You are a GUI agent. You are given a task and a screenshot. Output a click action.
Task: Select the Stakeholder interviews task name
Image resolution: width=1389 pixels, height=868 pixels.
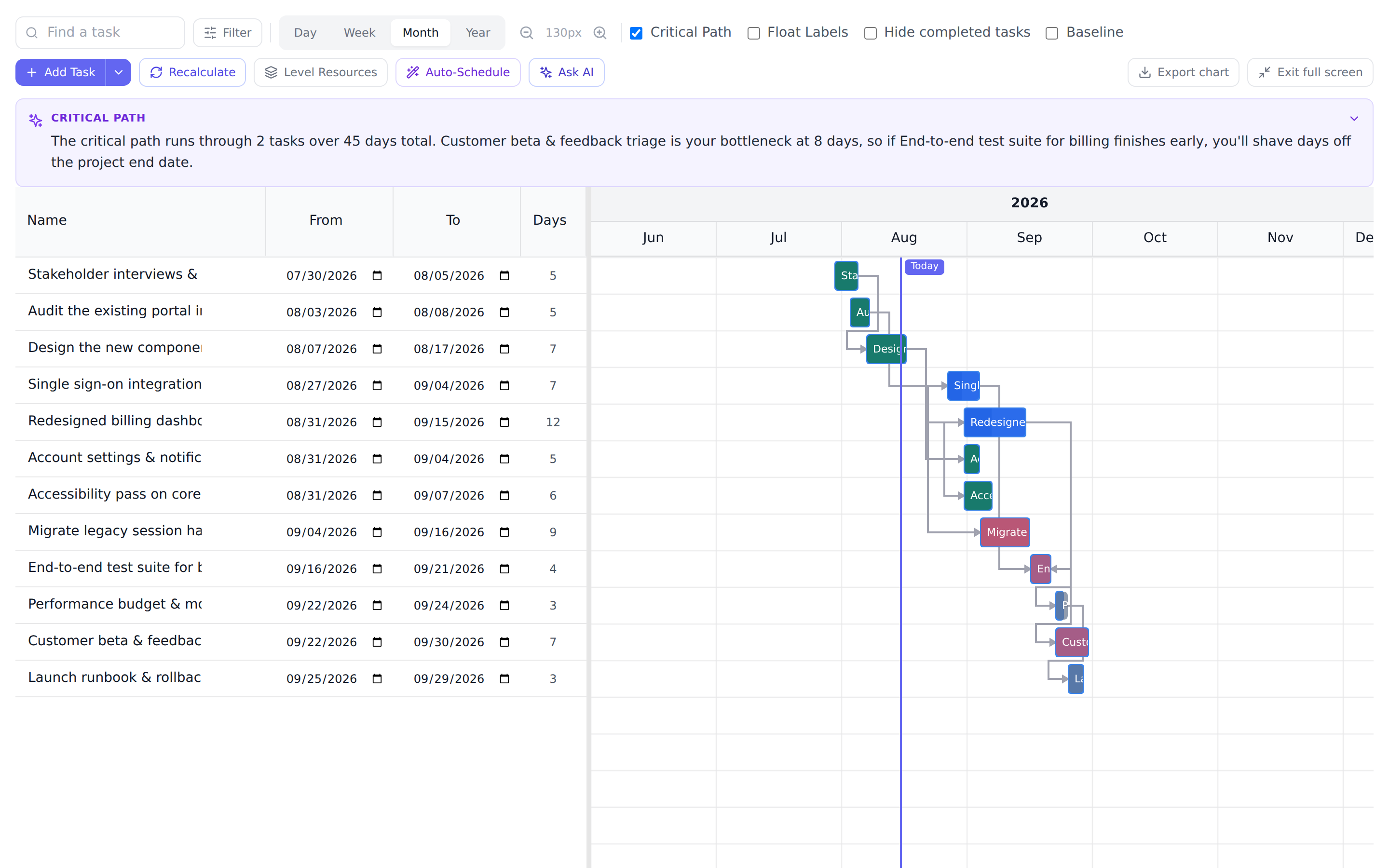(x=112, y=274)
